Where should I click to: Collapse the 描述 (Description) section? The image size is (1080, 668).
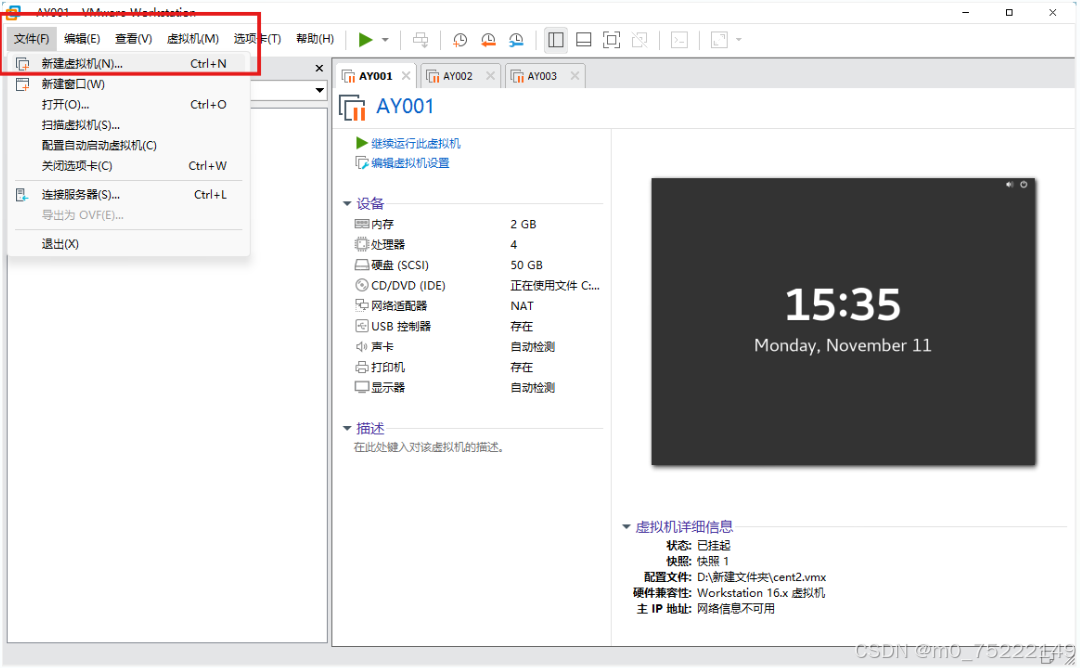pyautogui.click(x=347, y=429)
